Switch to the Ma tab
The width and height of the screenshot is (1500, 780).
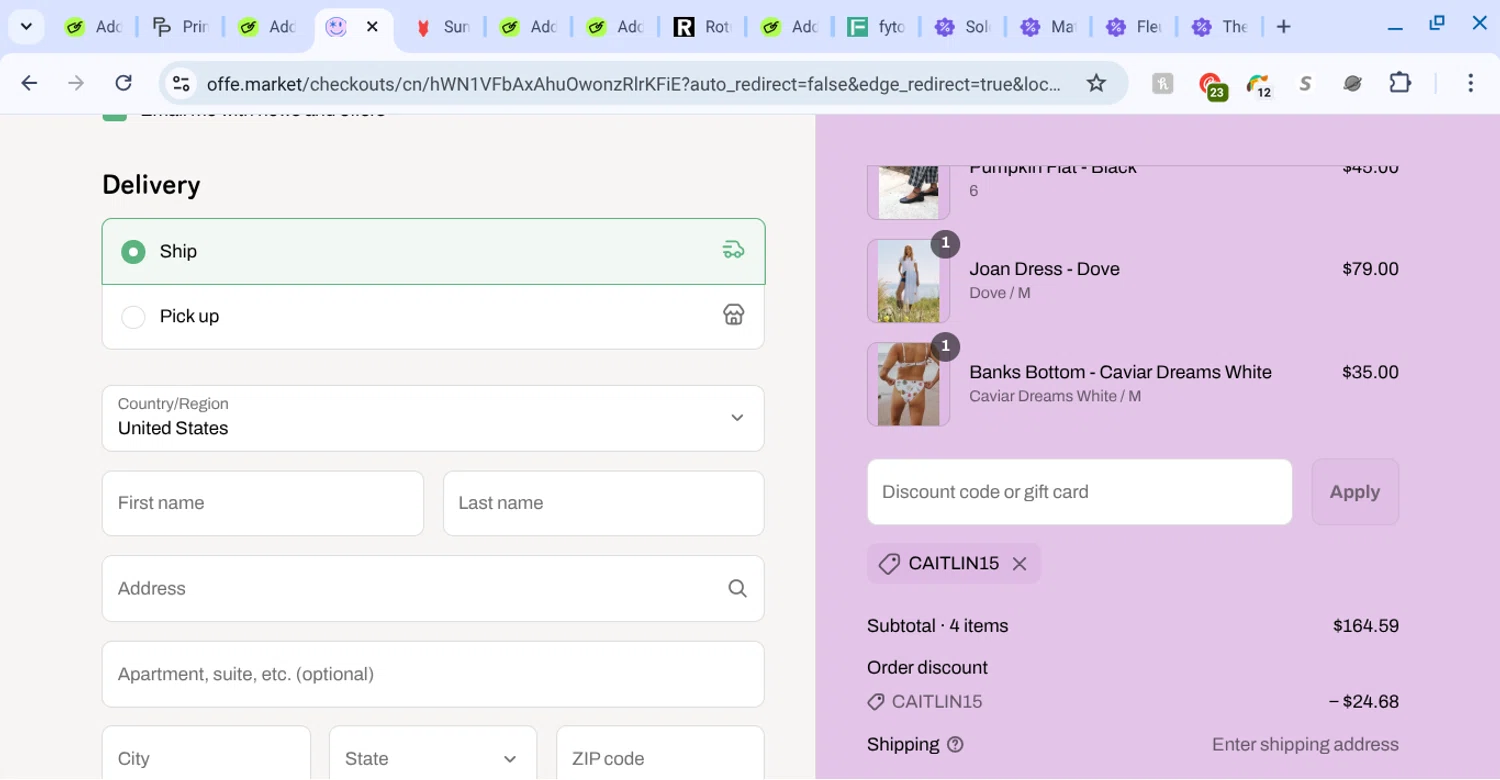1048,27
